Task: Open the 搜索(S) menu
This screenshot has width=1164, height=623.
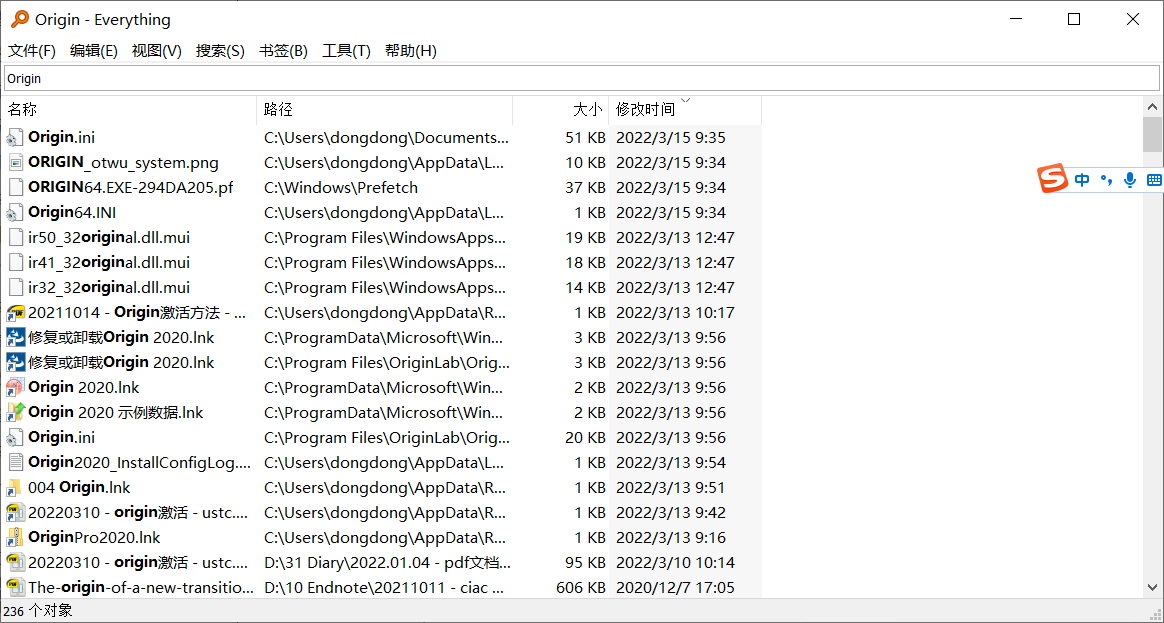Action: (x=220, y=51)
